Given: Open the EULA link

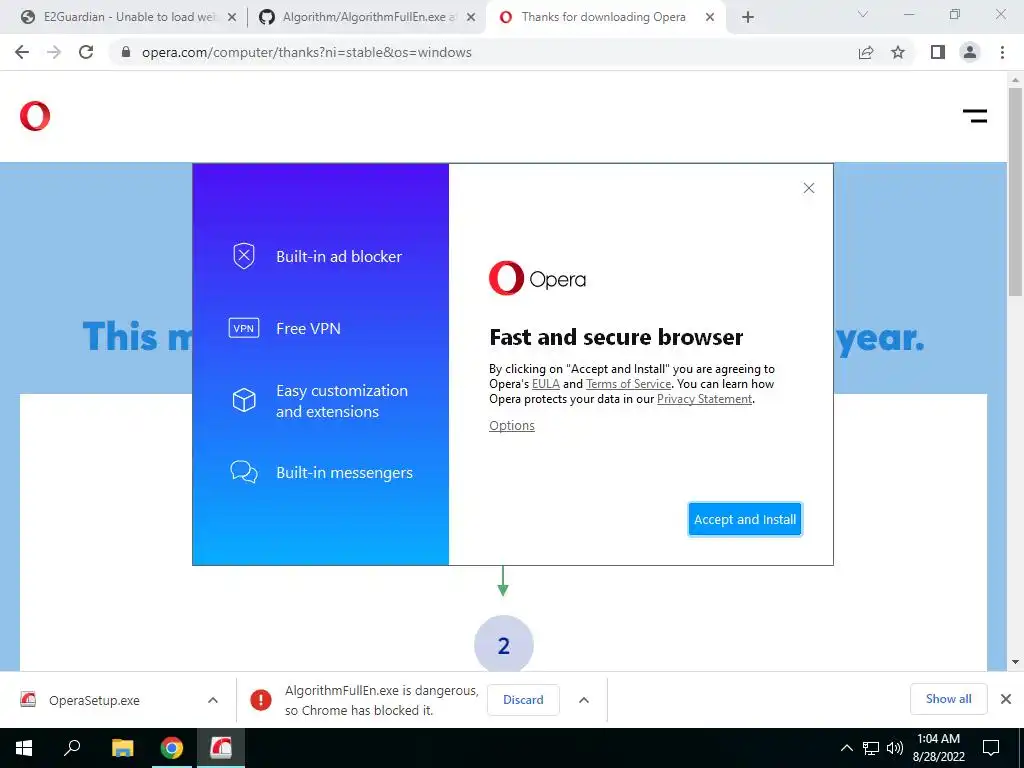Looking at the screenshot, I should [x=545, y=384].
